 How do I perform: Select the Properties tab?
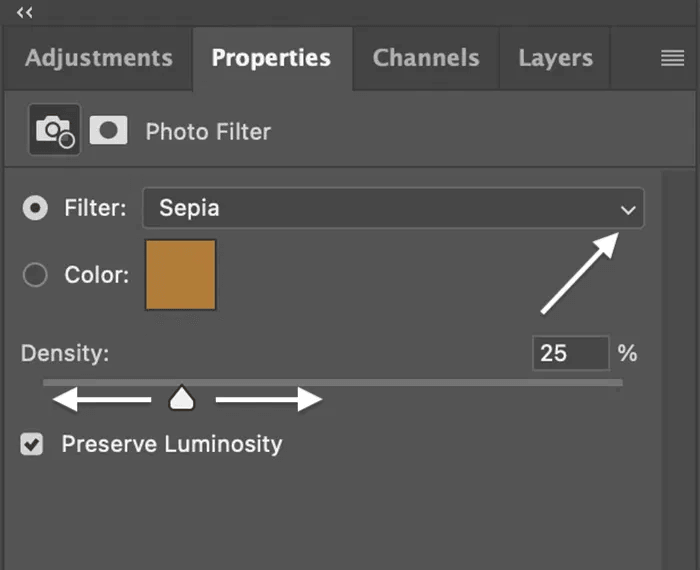271,58
